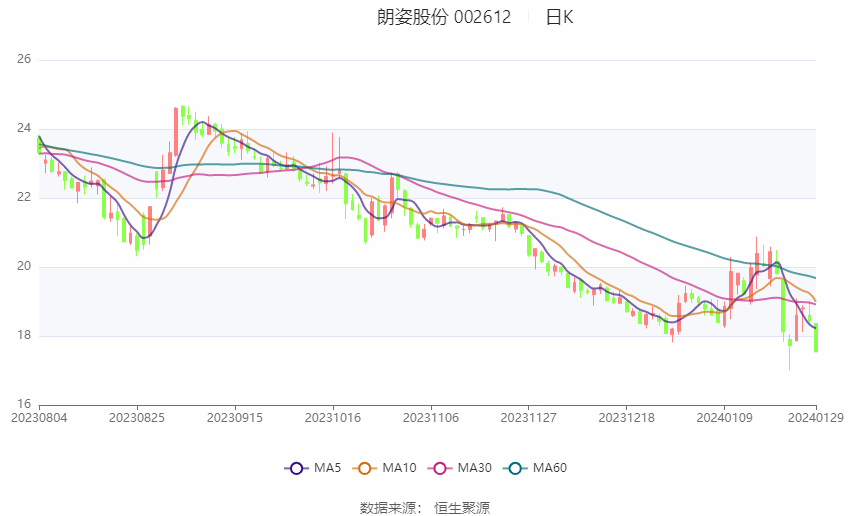The width and height of the screenshot is (850, 516).
Task: Select the 20240129 date axis label
Action: [816, 418]
